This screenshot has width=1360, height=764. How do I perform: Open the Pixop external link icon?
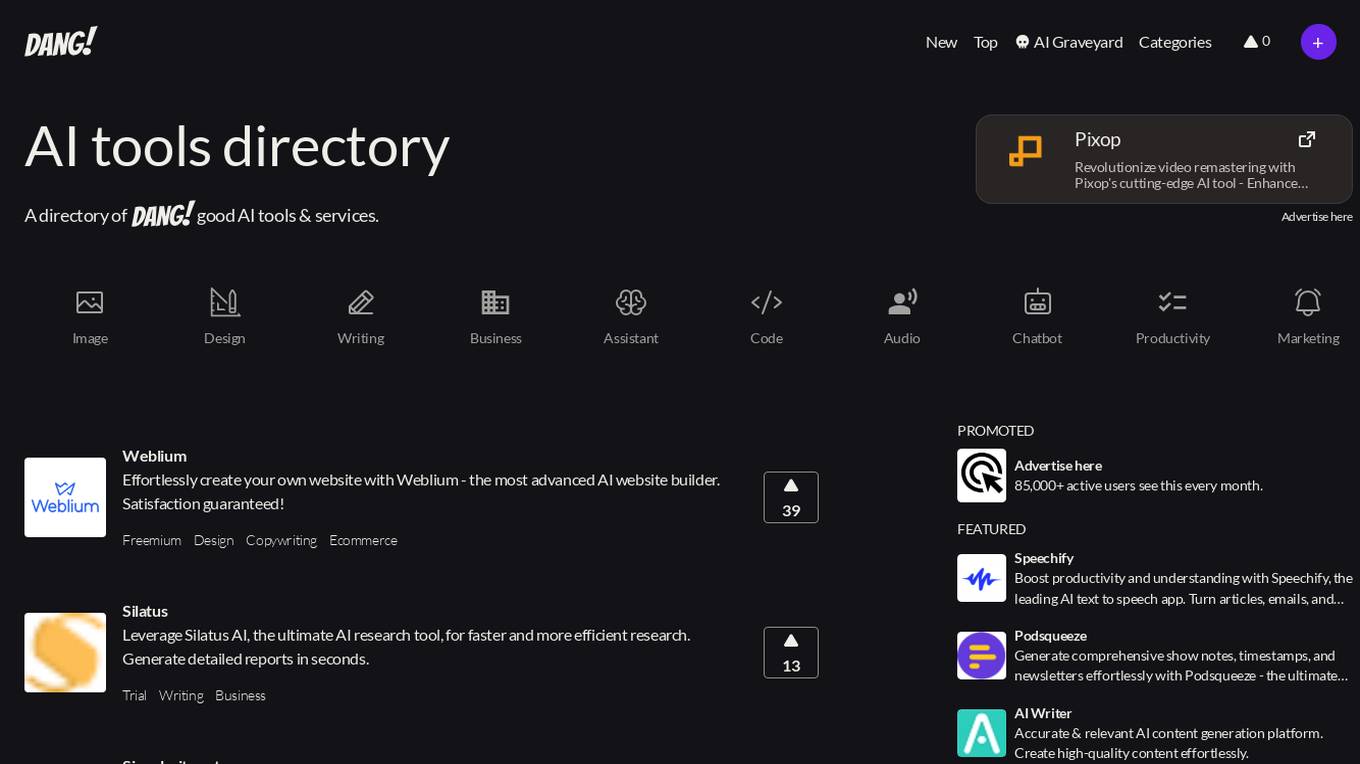1306,139
